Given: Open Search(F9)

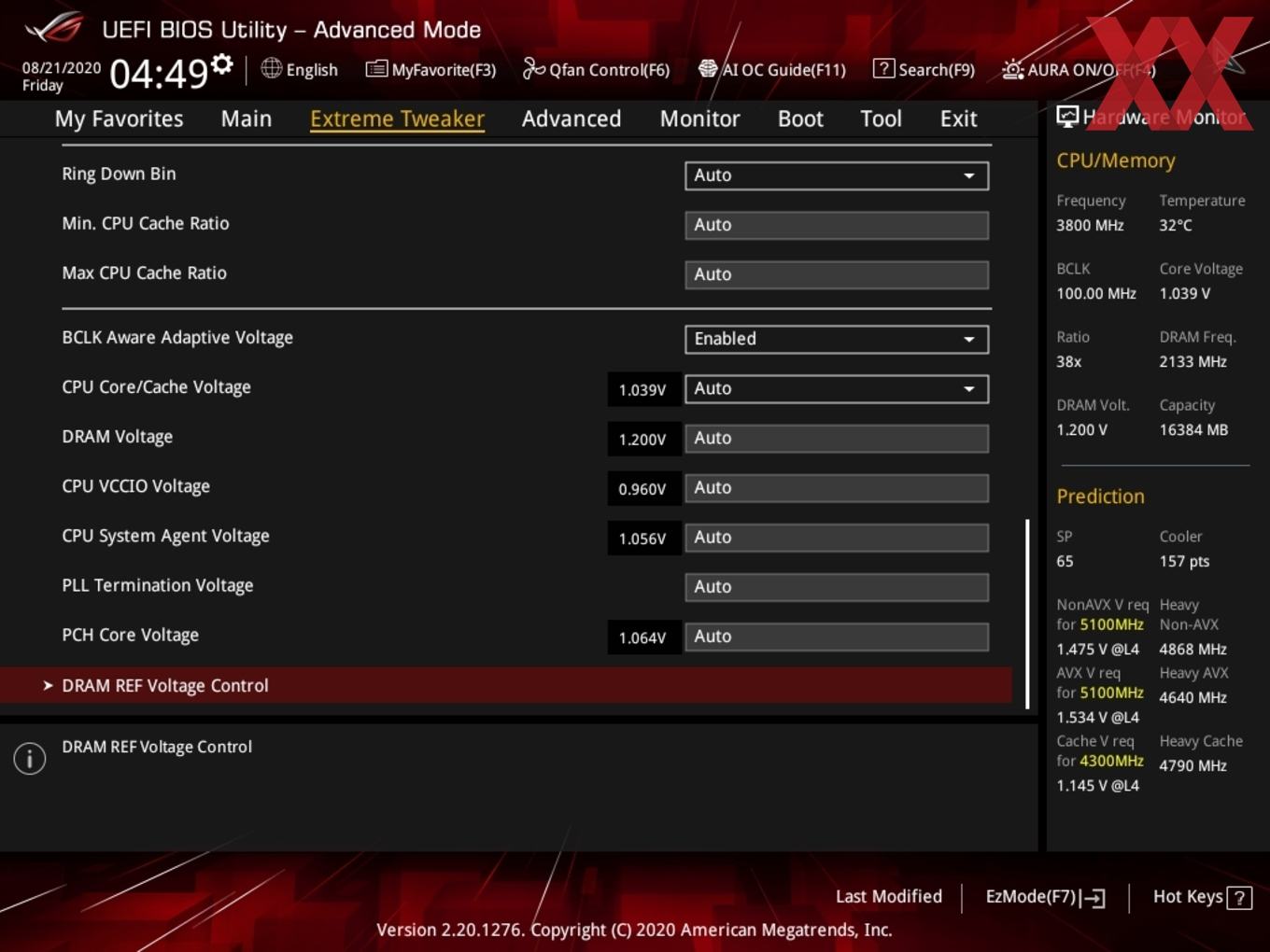Looking at the screenshot, I should 924,69.
